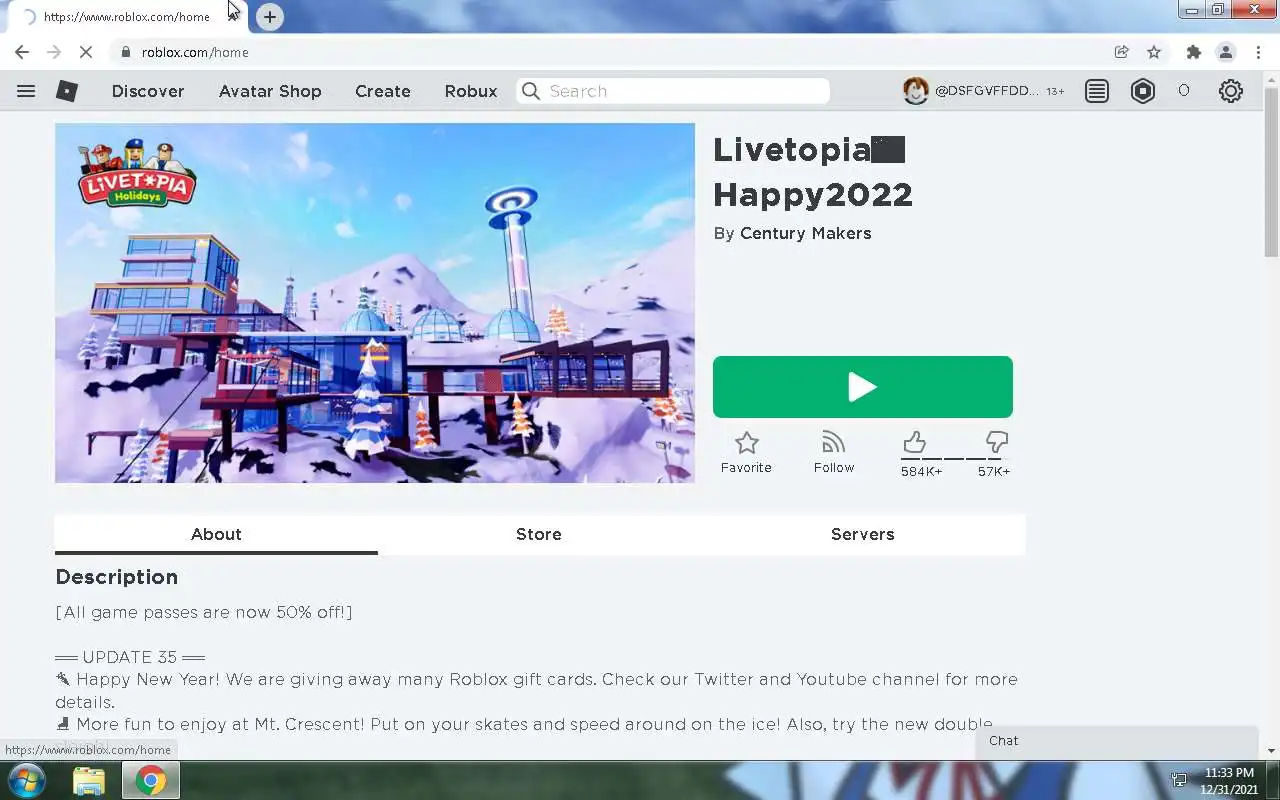Viewport: 1280px width, 800px height.
Task: Go back with browser back arrow
Action: (x=22, y=52)
